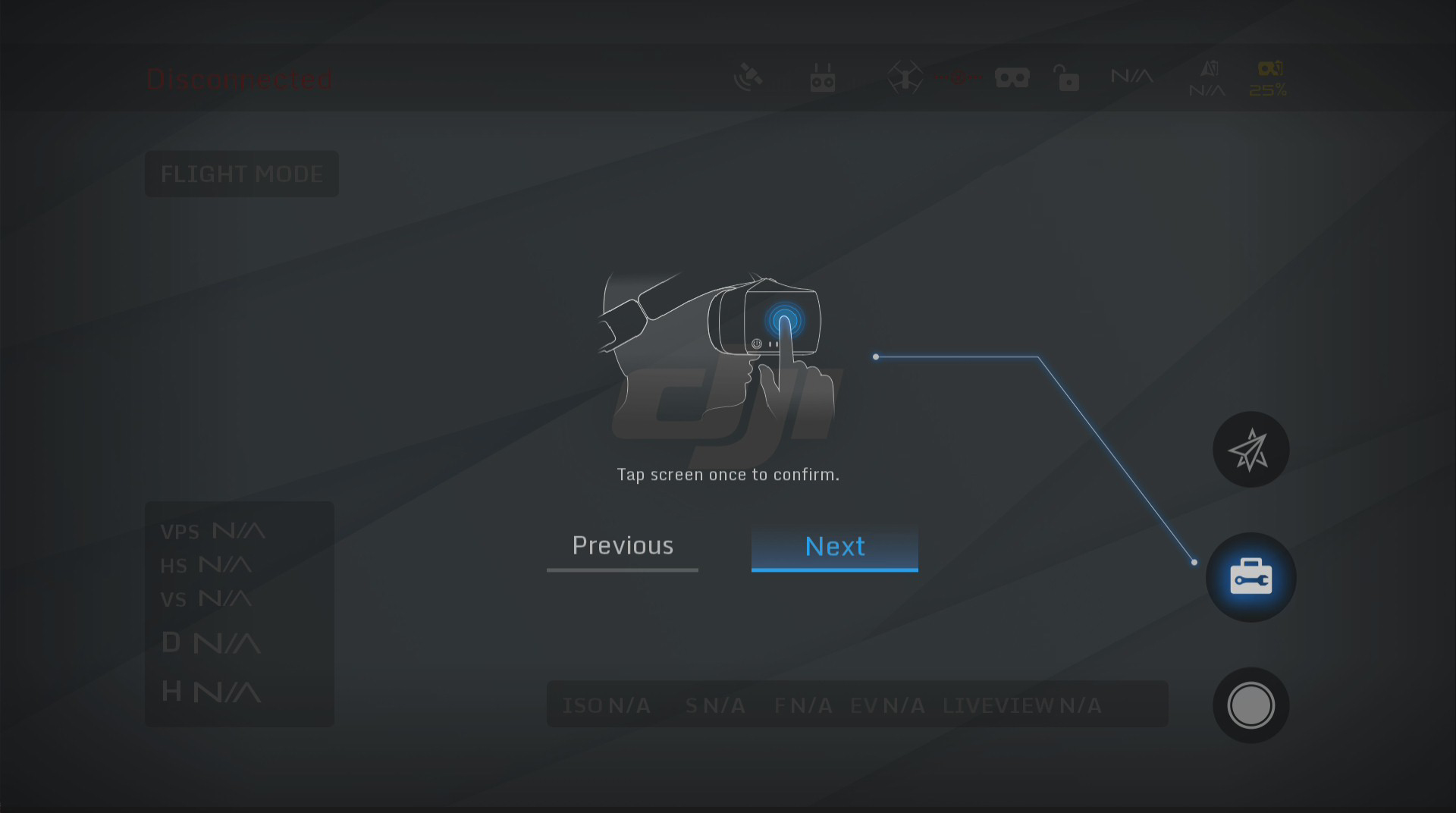Tap the round shutter record button

pos(1250,705)
